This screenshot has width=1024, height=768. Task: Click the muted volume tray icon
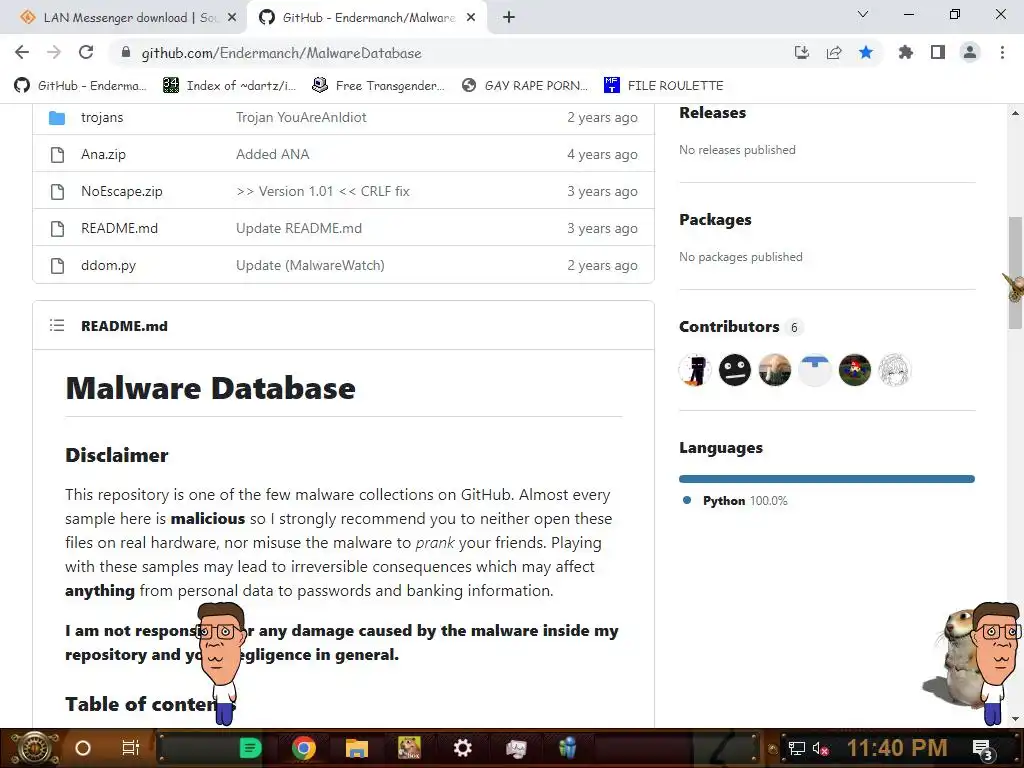point(820,748)
